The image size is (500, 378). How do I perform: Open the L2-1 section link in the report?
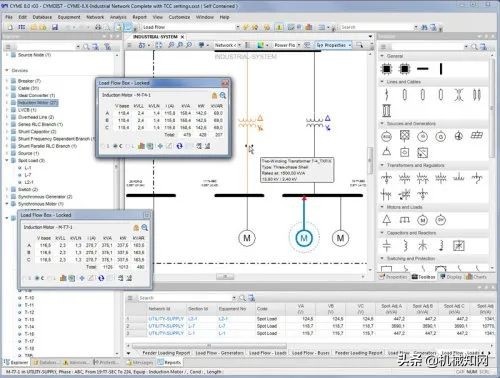pos(193,319)
